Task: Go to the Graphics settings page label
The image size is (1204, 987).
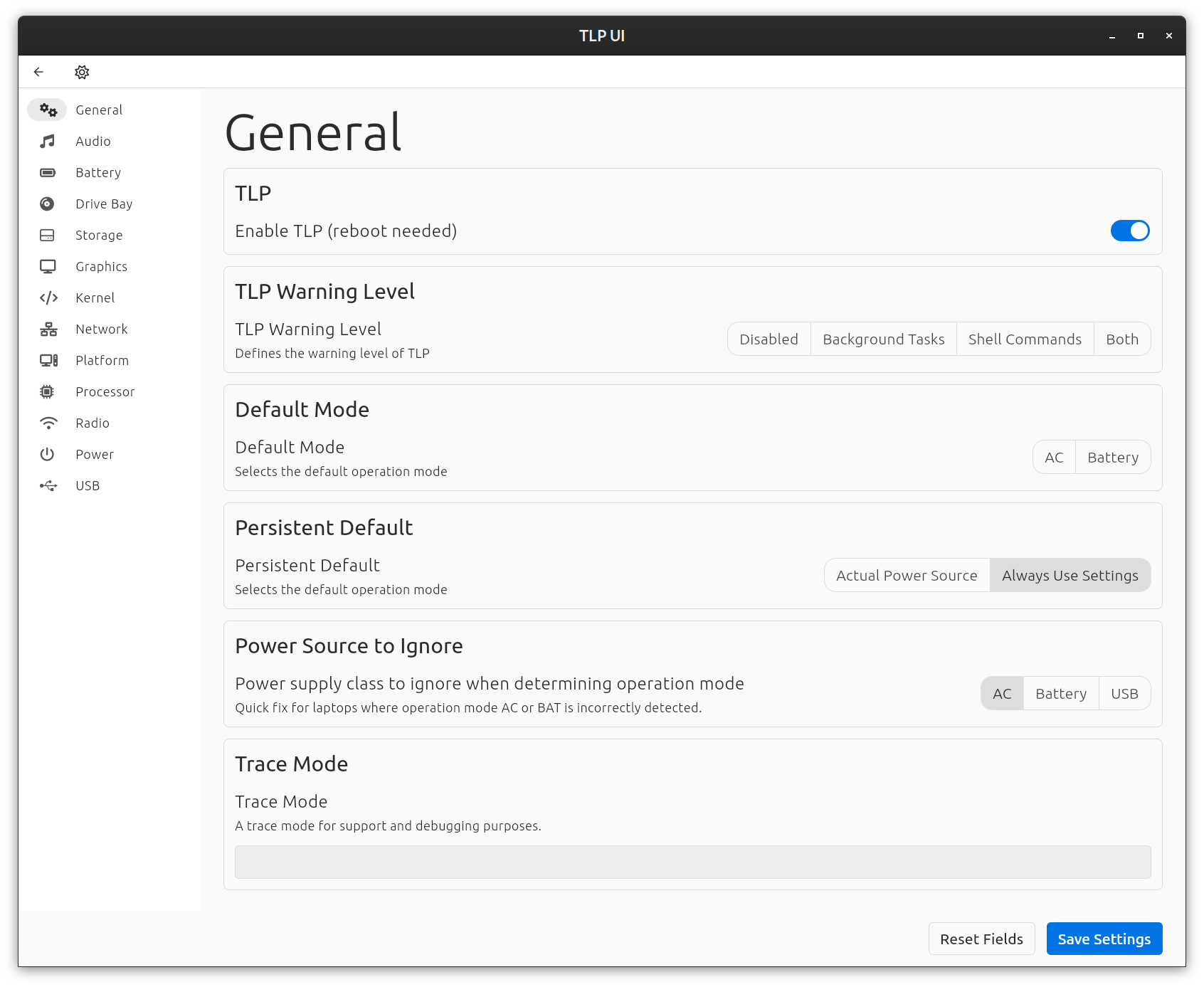Action: [102, 266]
